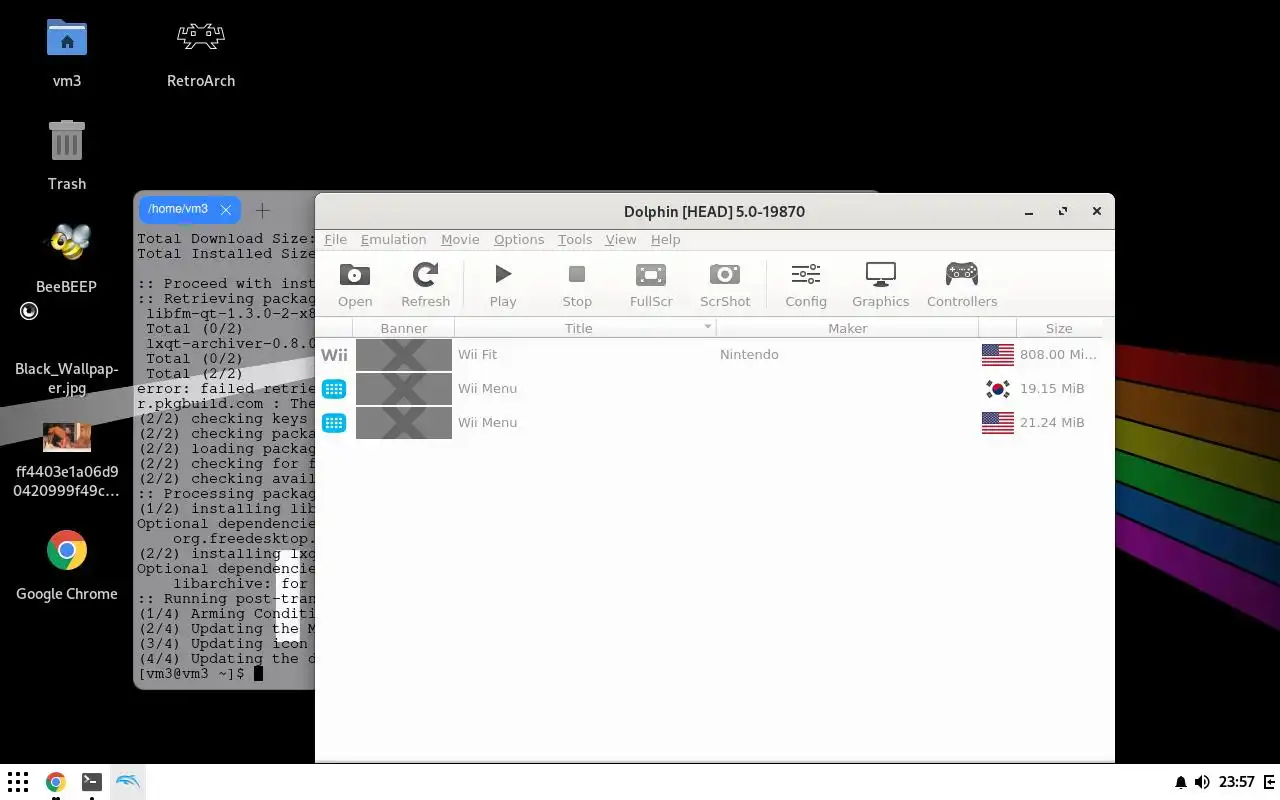Screen dimensions: 1280x800
Task: Start emulation with the Play button
Action: 503,284
